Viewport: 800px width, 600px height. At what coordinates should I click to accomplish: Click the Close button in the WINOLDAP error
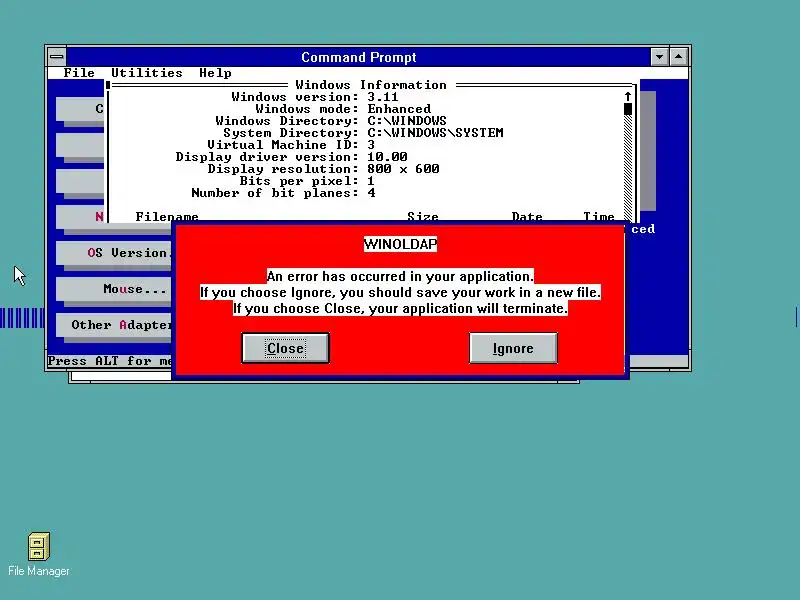coord(285,348)
